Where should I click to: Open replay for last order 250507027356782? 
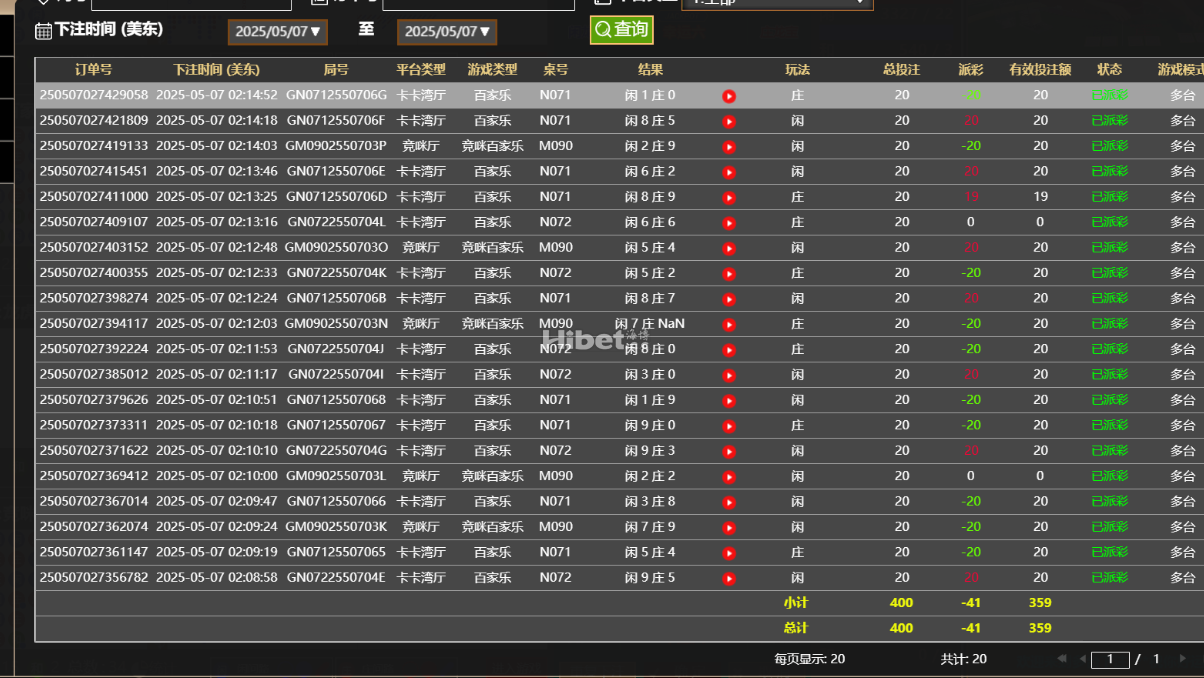(x=729, y=578)
